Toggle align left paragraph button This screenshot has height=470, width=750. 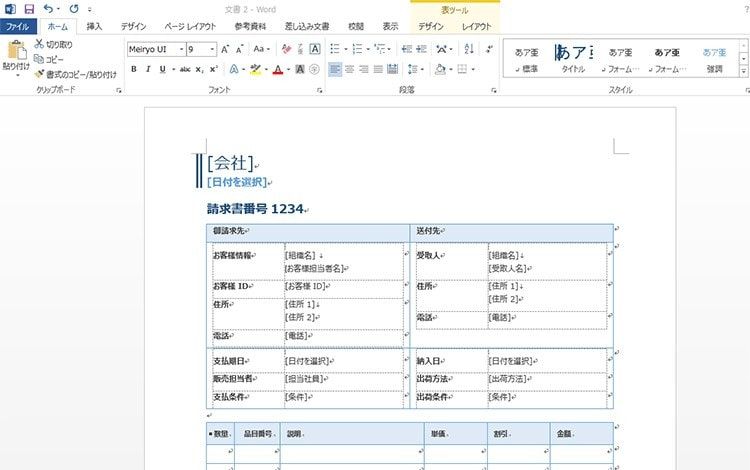pyautogui.click(x=335, y=69)
